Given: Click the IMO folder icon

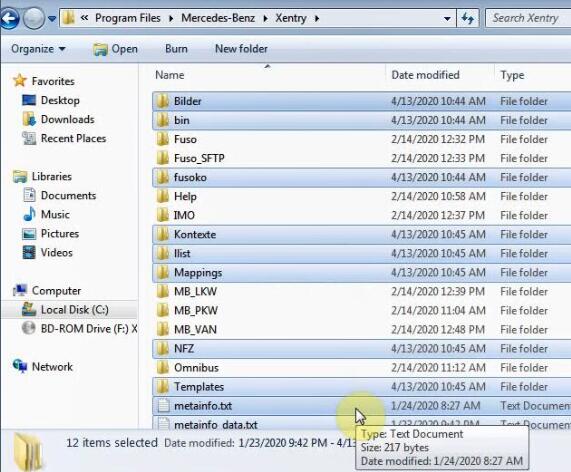Looking at the screenshot, I should [162, 215].
